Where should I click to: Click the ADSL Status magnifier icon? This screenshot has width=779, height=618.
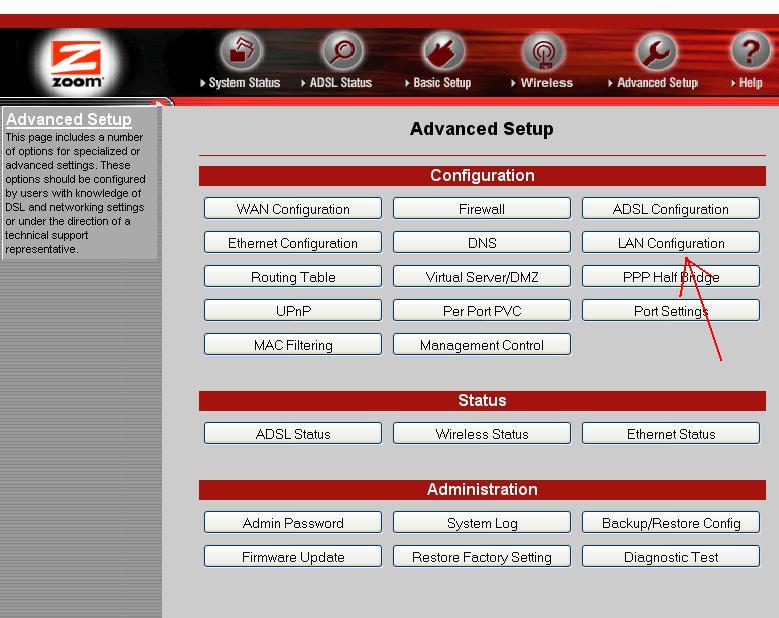pyautogui.click(x=342, y=51)
